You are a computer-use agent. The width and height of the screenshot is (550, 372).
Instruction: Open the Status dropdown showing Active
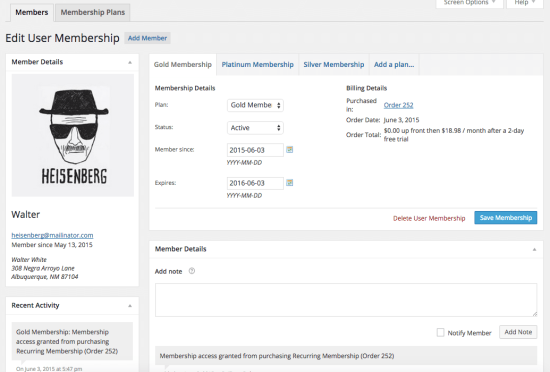255,128
